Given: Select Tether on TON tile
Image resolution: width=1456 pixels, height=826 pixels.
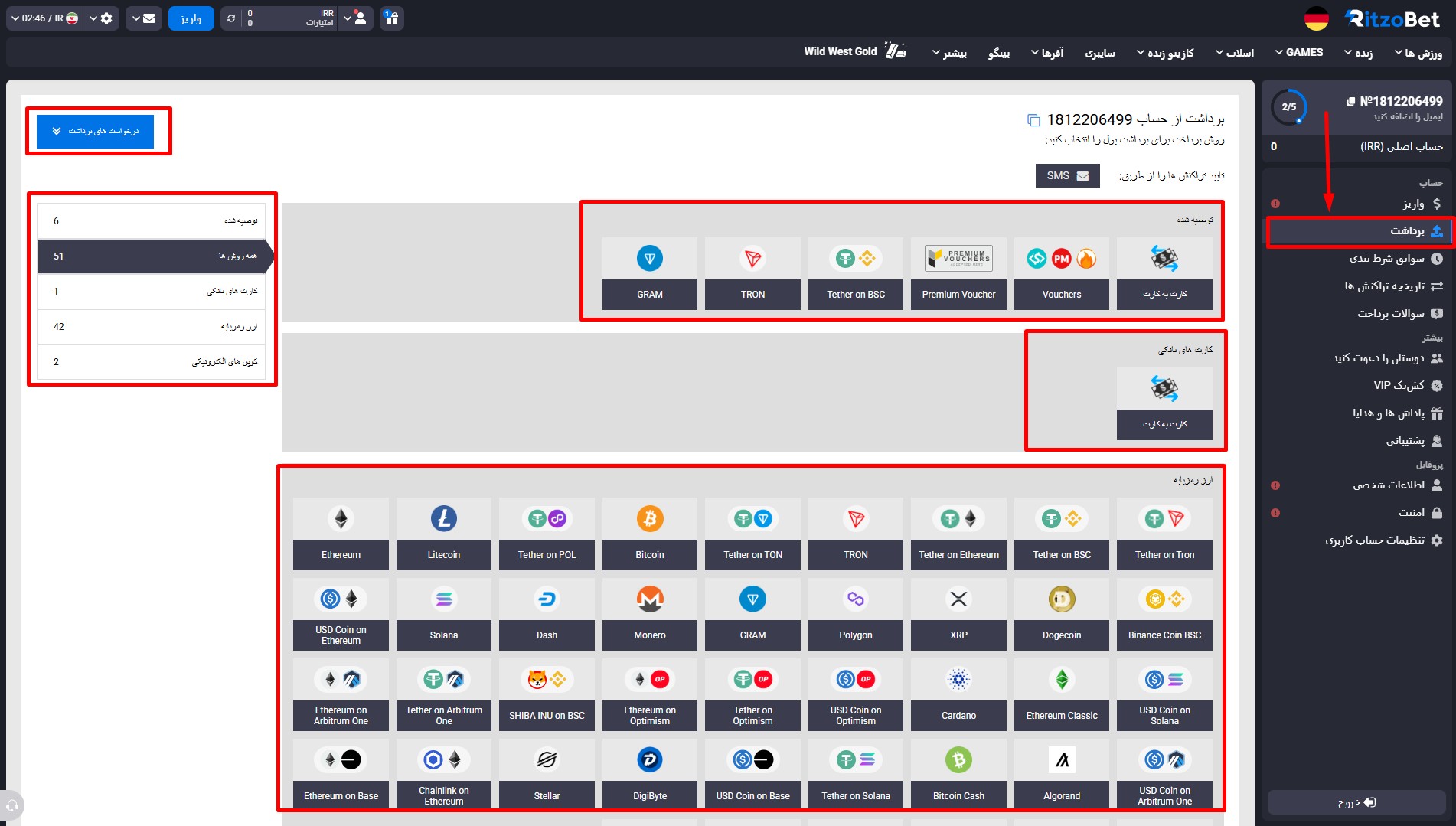Looking at the screenshot, I should point(752,534).
